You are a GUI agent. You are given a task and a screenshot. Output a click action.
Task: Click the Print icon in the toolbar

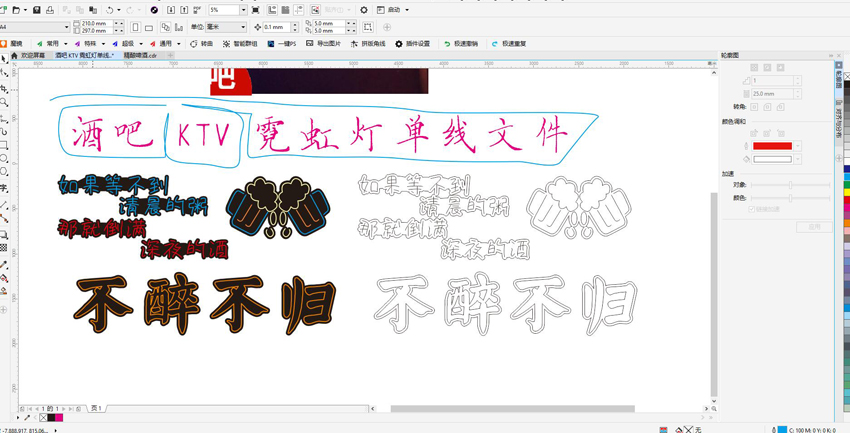pyautogui.click(x=50, y=10)
